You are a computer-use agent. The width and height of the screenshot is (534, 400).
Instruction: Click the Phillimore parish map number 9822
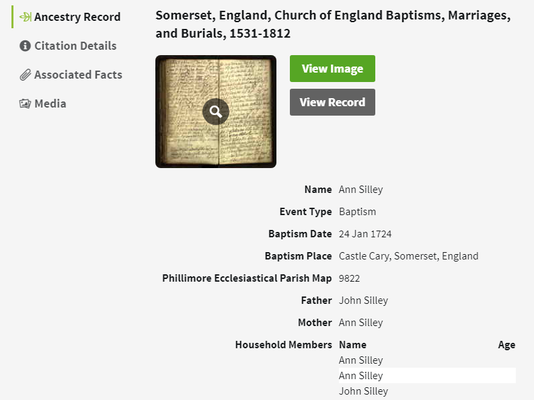coord(349,278)
